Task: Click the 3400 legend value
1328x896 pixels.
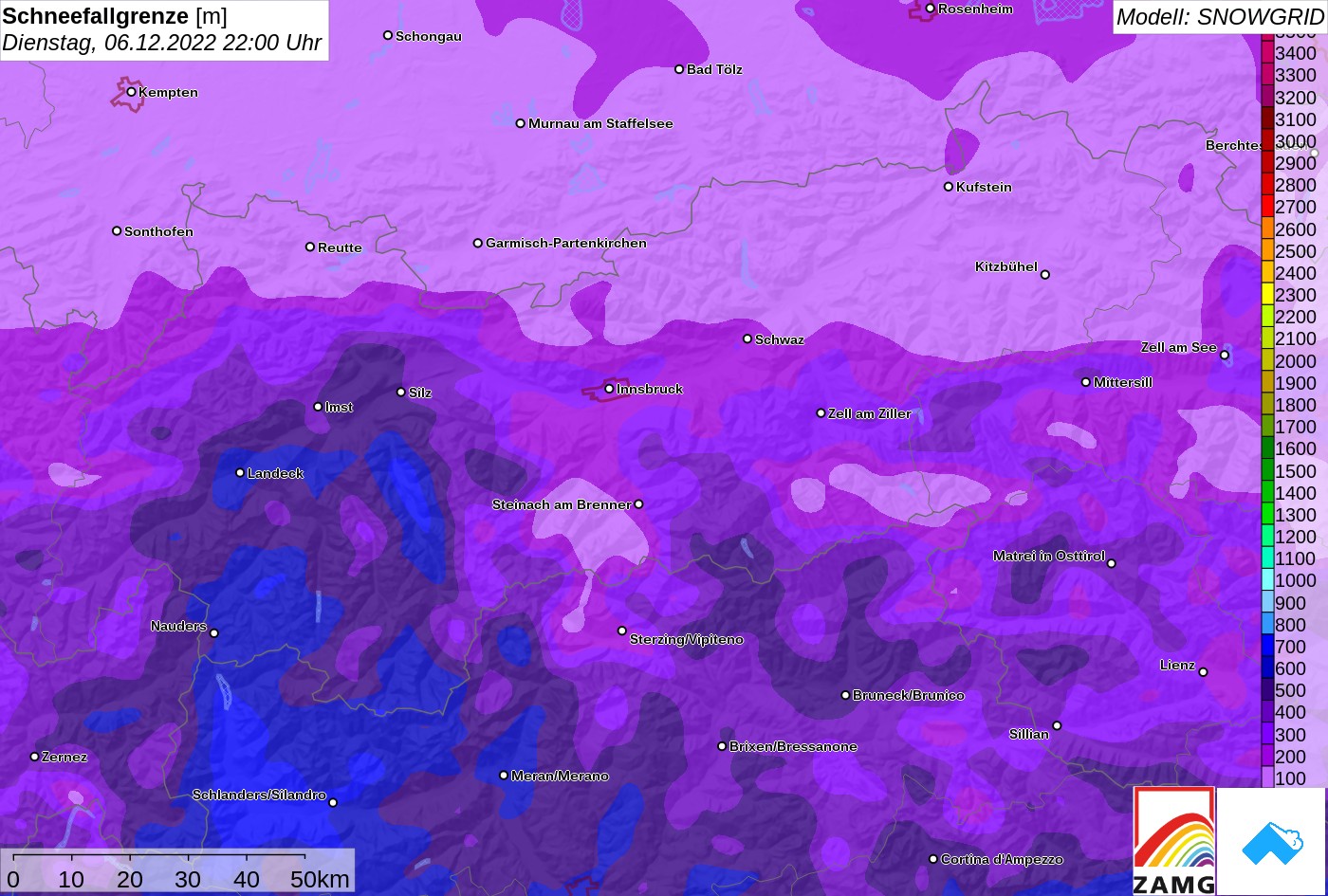Action: point(1296,54)
